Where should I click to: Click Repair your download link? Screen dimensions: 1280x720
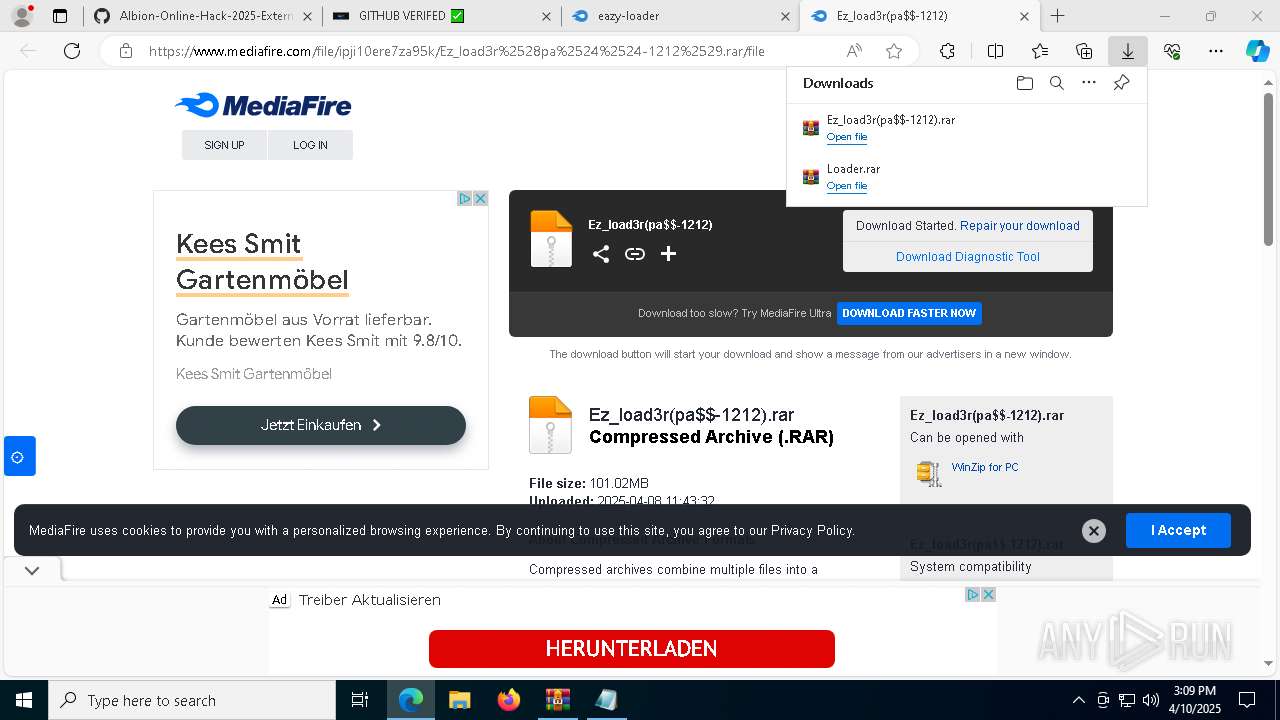click(1020, 226)
